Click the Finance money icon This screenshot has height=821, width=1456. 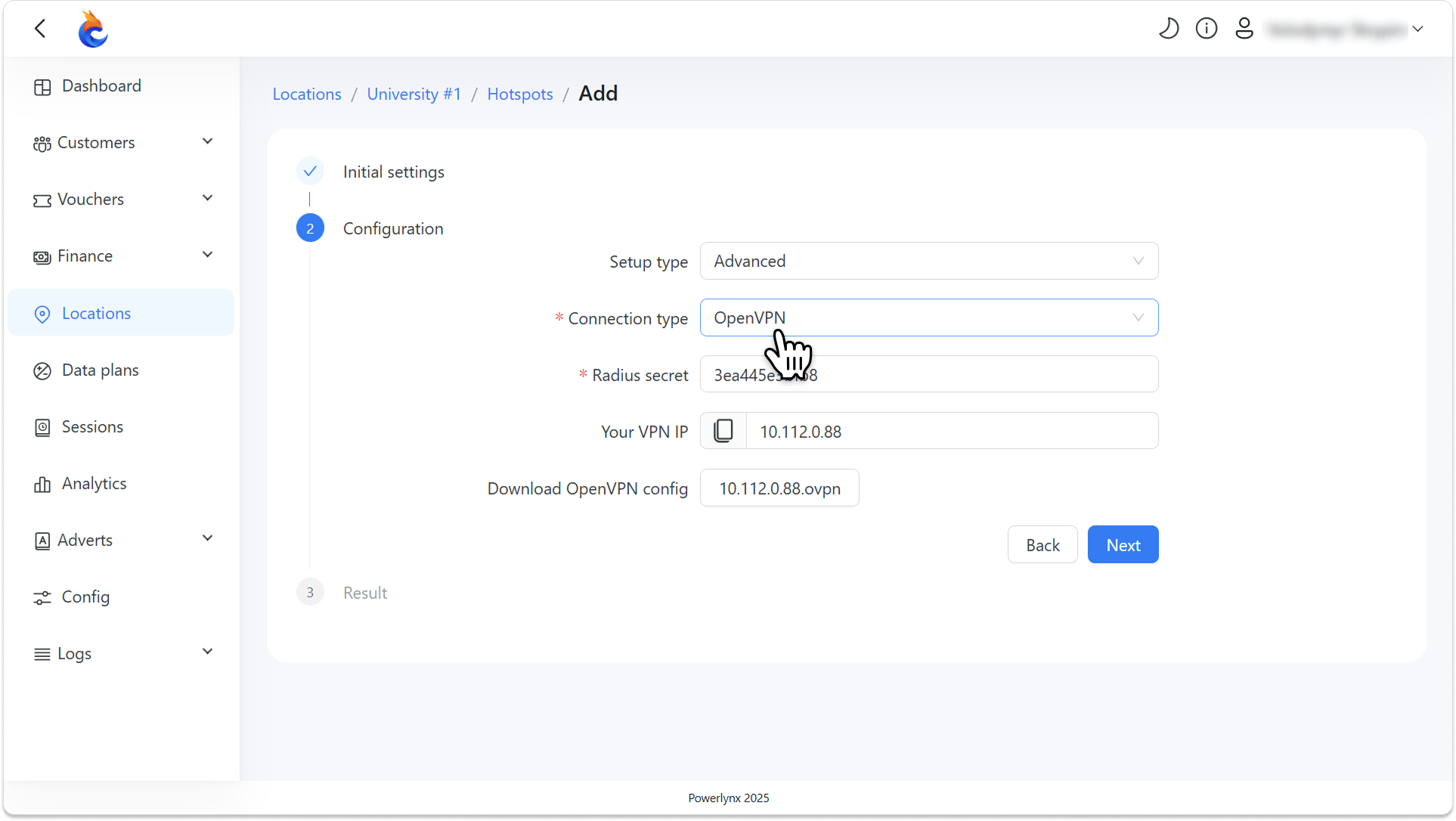(x=42, y=257)
